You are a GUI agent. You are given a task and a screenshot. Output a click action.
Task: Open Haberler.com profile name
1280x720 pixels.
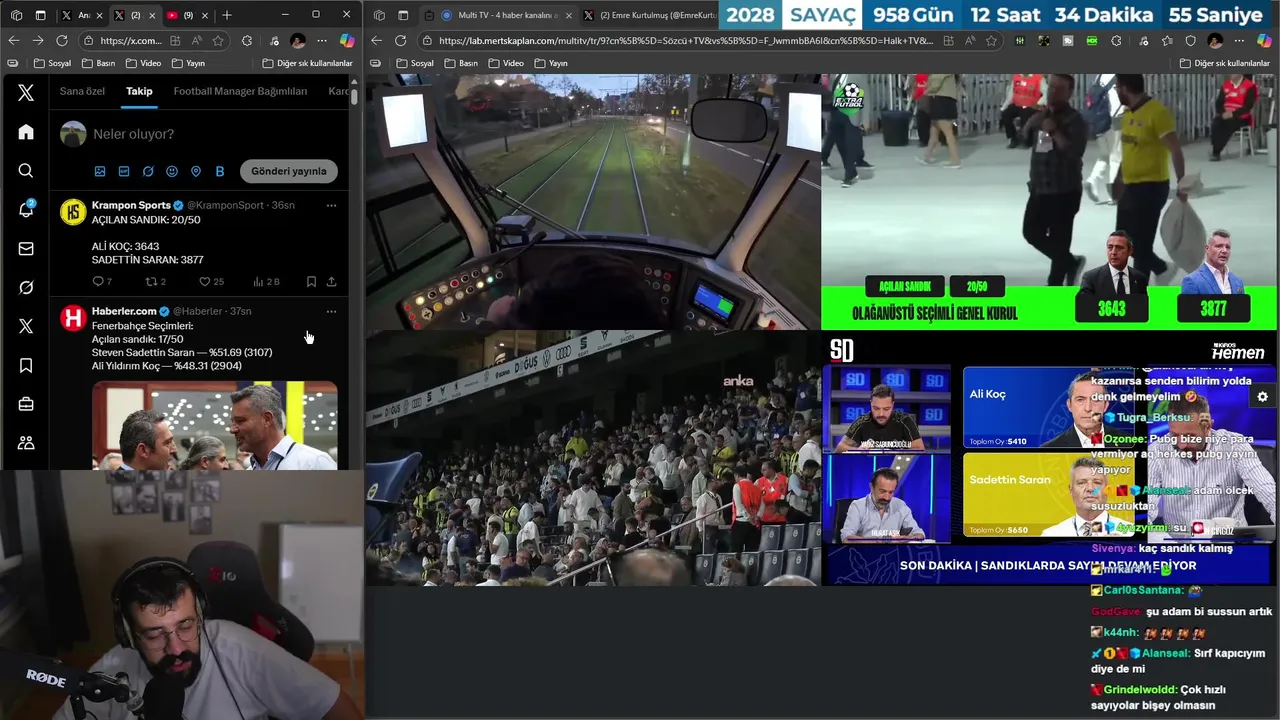coord(124,311)
